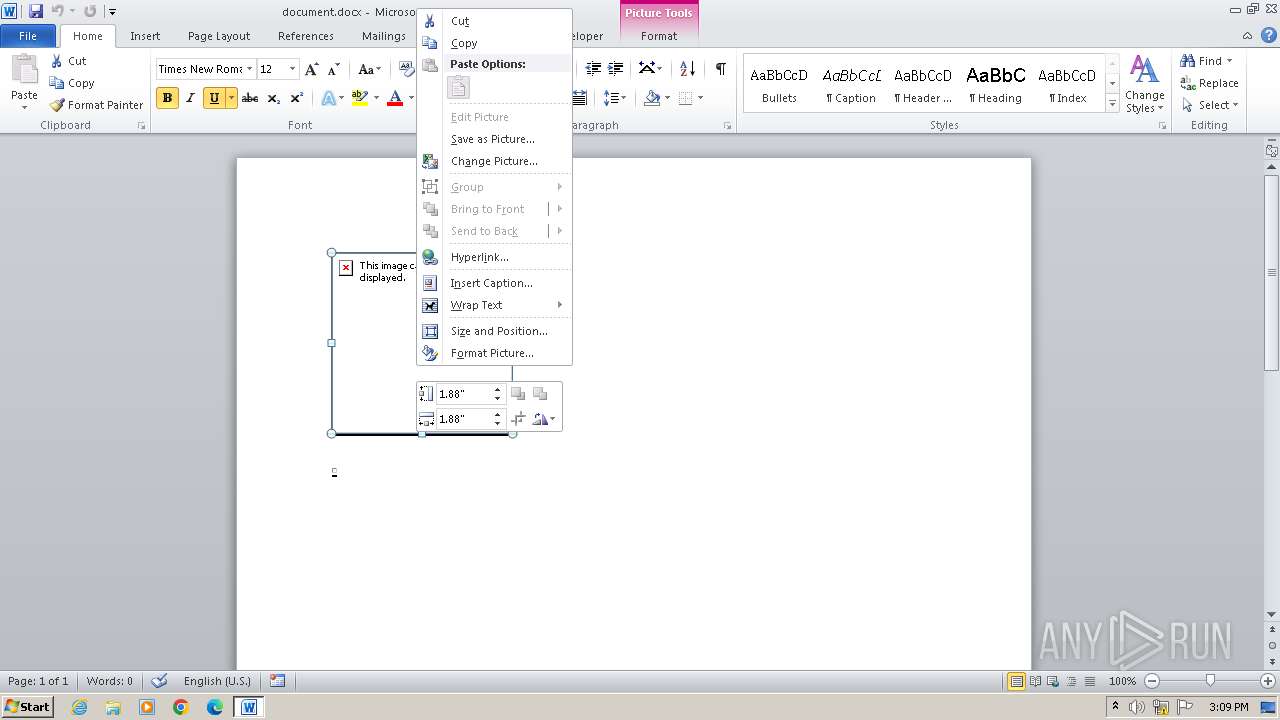The width and height of the screenshot is (1280, 720).
Task: Click the Language English (U.S.) indicator
Action: (217, 681)
